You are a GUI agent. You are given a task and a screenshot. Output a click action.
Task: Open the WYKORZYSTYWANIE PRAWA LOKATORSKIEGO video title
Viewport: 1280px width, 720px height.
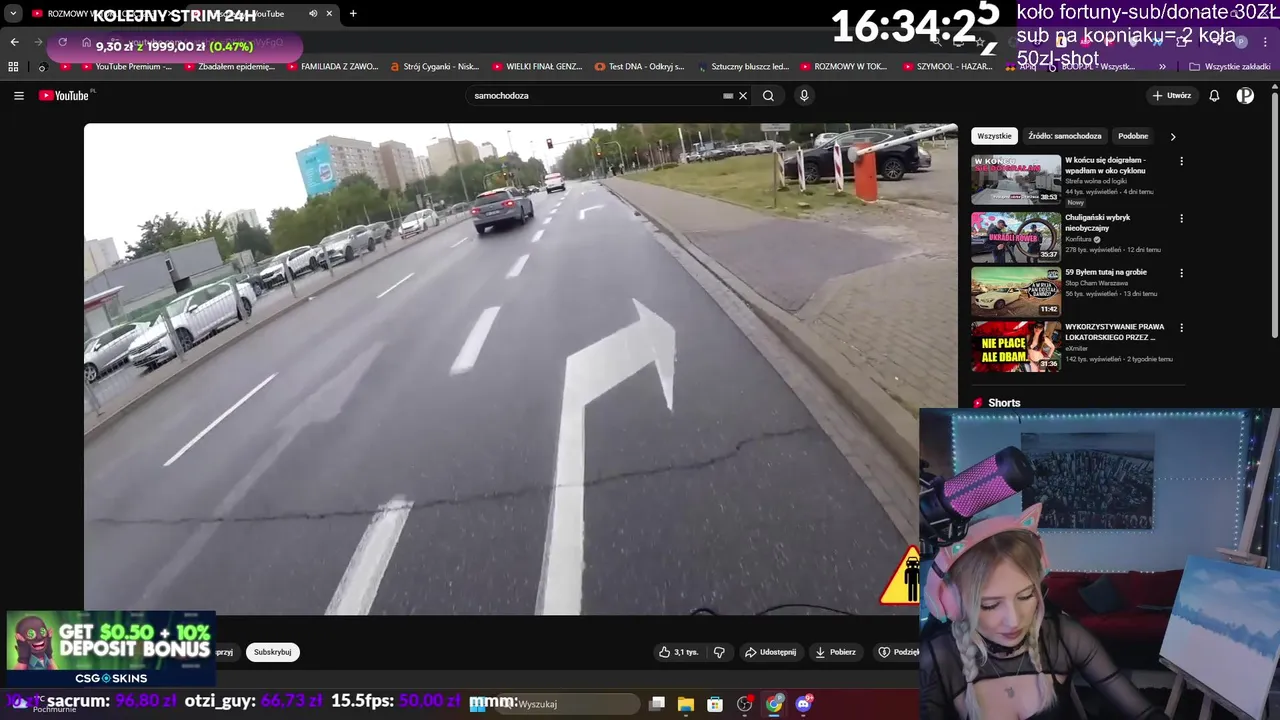pyautogui.click(x=1114, y=332)
